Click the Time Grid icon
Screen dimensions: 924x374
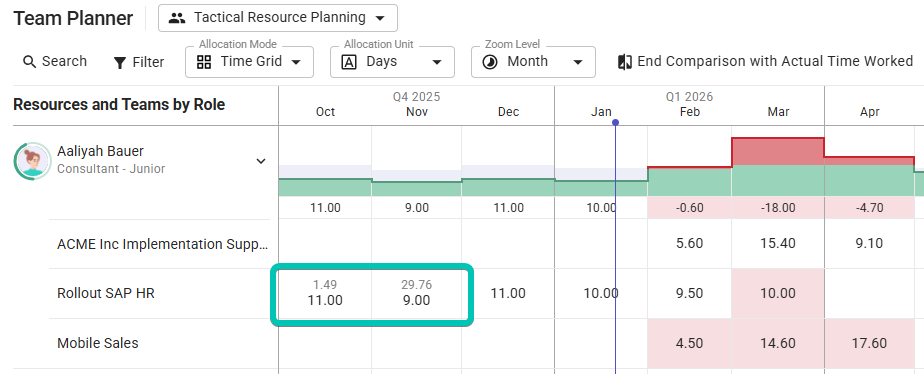point(204,62)
